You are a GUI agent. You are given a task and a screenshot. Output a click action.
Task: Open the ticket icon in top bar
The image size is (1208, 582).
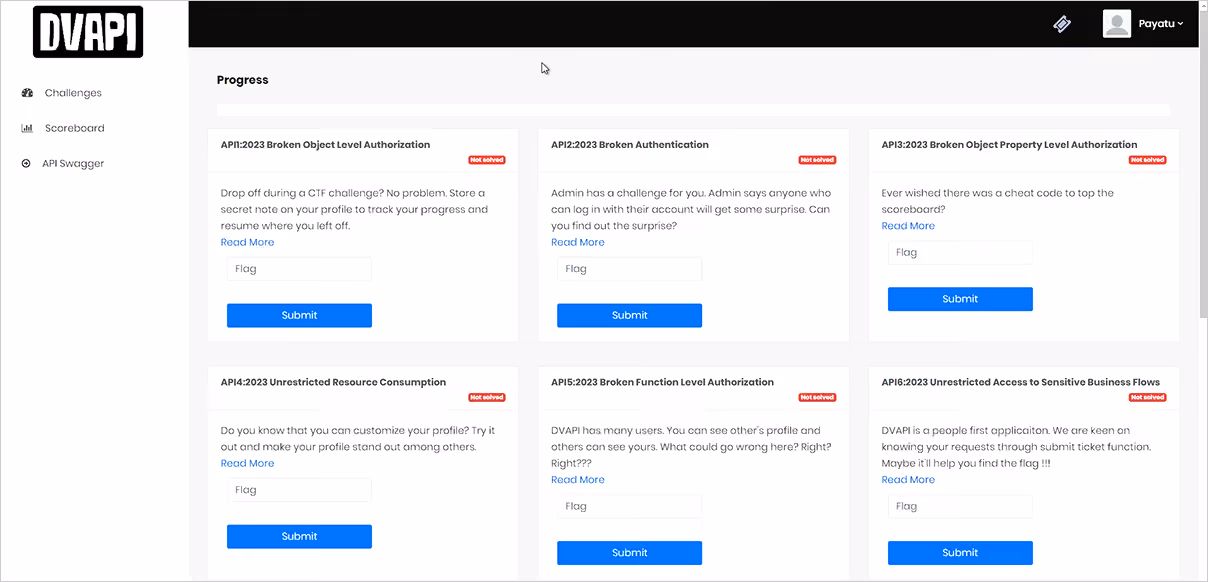[x=1062, y=24]
